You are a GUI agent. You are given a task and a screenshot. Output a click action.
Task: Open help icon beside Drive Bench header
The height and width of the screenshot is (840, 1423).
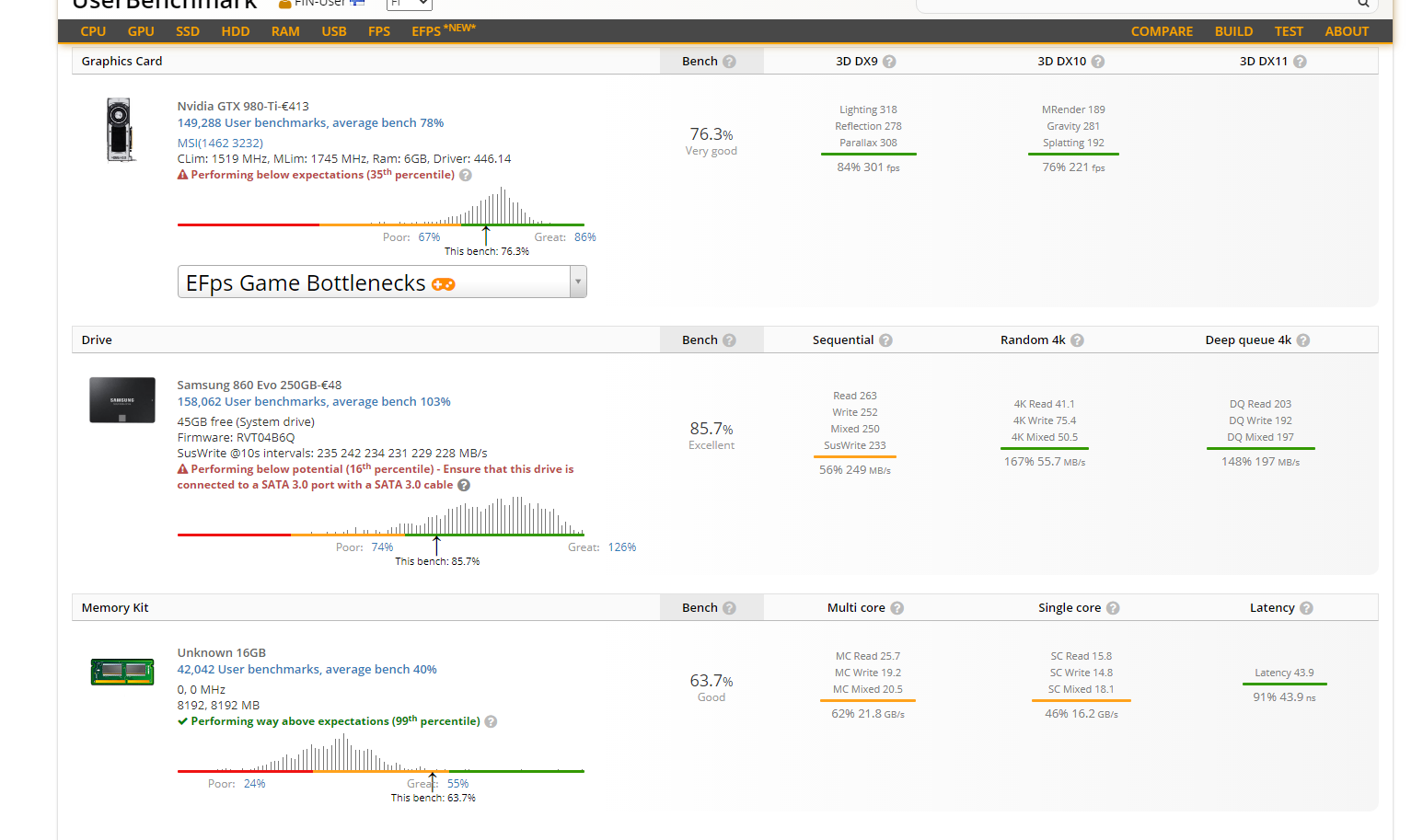[729, 340]
